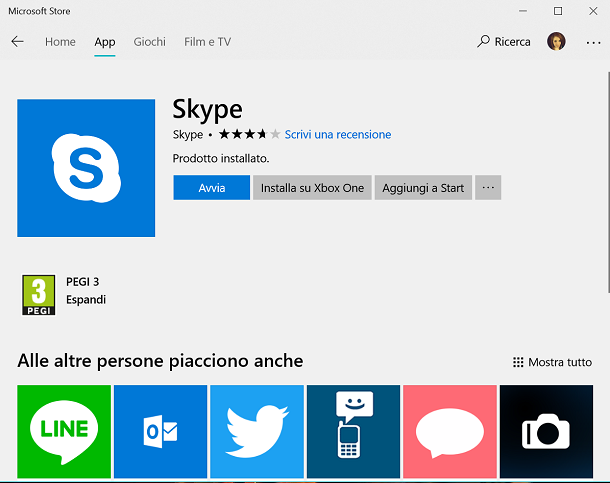Maximize the Microsoft Store window
Image resolution: width=610 pixels, height=483 pixels.
pos(558,11)
